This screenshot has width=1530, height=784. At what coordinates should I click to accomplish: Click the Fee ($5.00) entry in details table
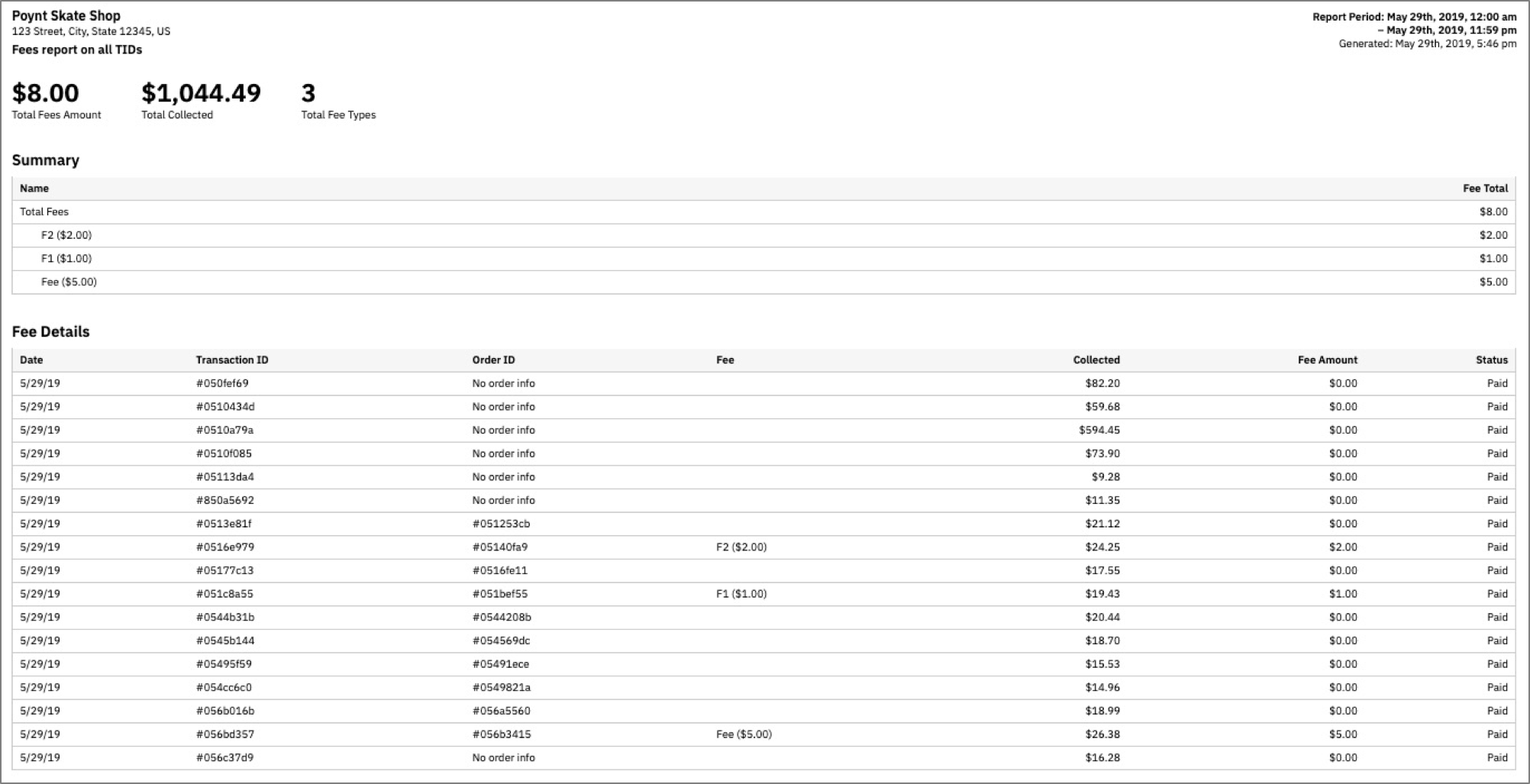[x=744, y=734]
